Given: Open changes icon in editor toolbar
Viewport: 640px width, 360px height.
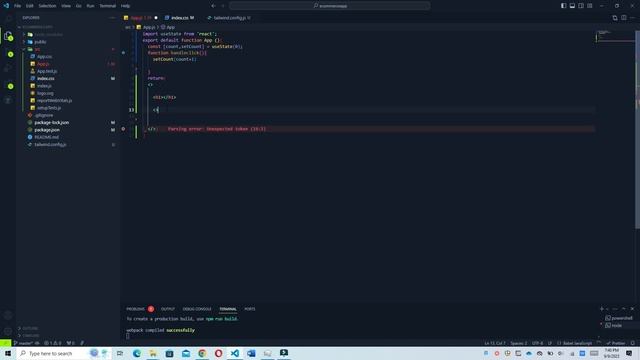Looking at the screenshot, I should 615,18.
